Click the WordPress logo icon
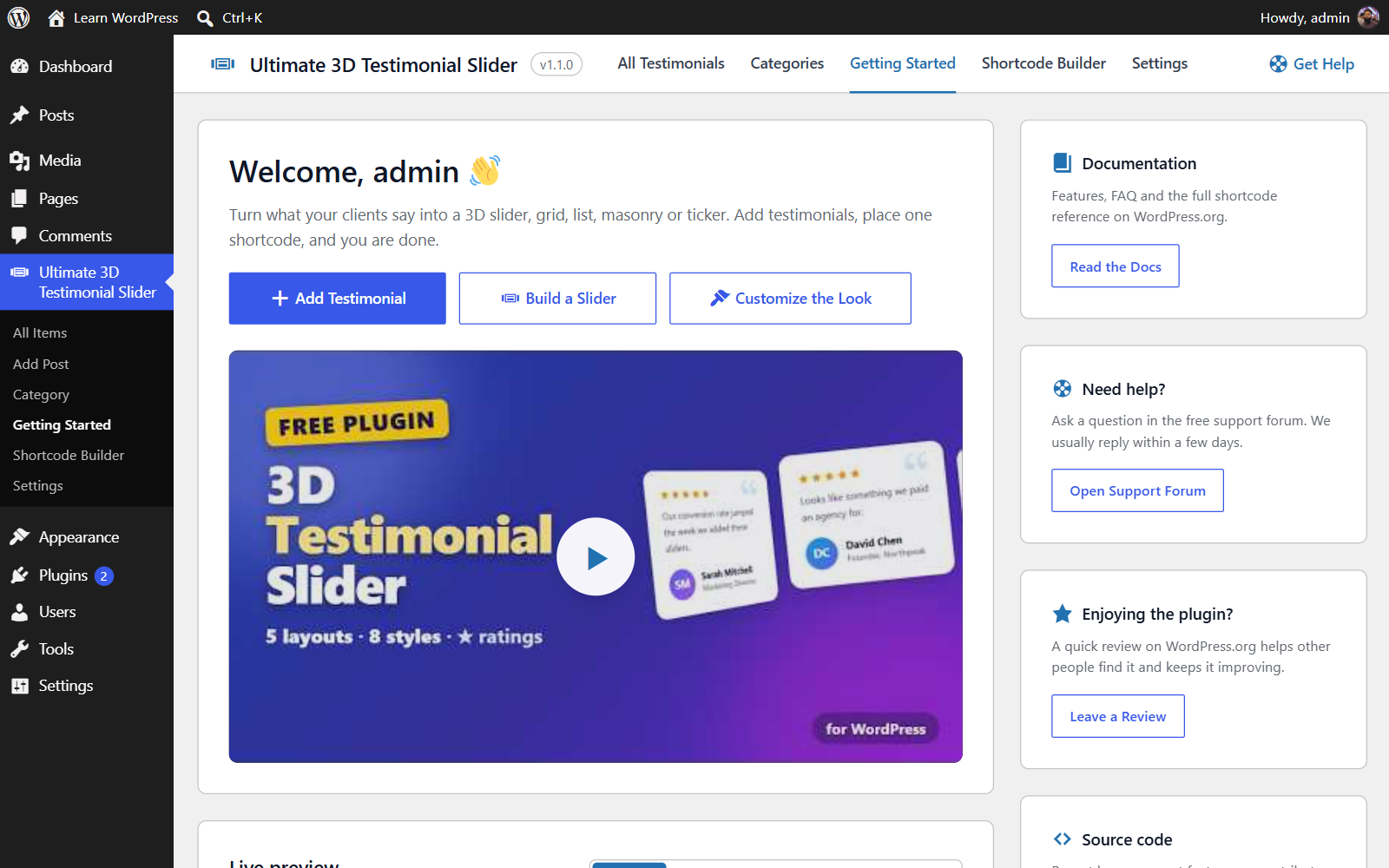The height and width of the screenshot is (868, 1389). click(x=18, y=17)
